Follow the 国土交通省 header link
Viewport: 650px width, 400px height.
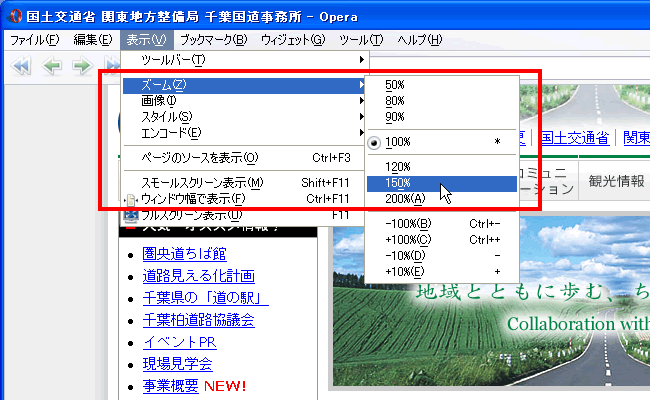tap(575, 138)
